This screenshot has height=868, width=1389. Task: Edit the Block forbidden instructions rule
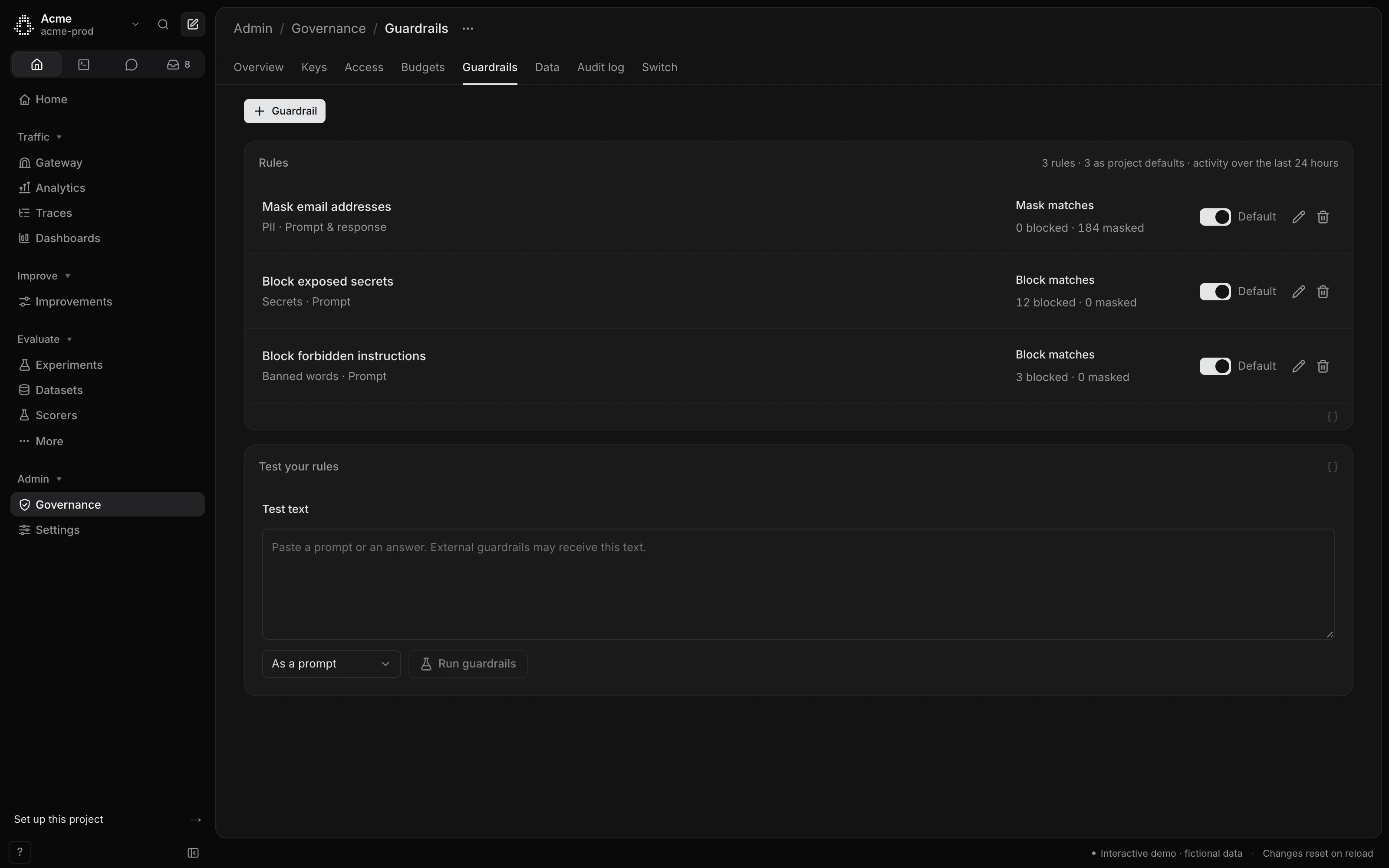(x=1298, y=366)
